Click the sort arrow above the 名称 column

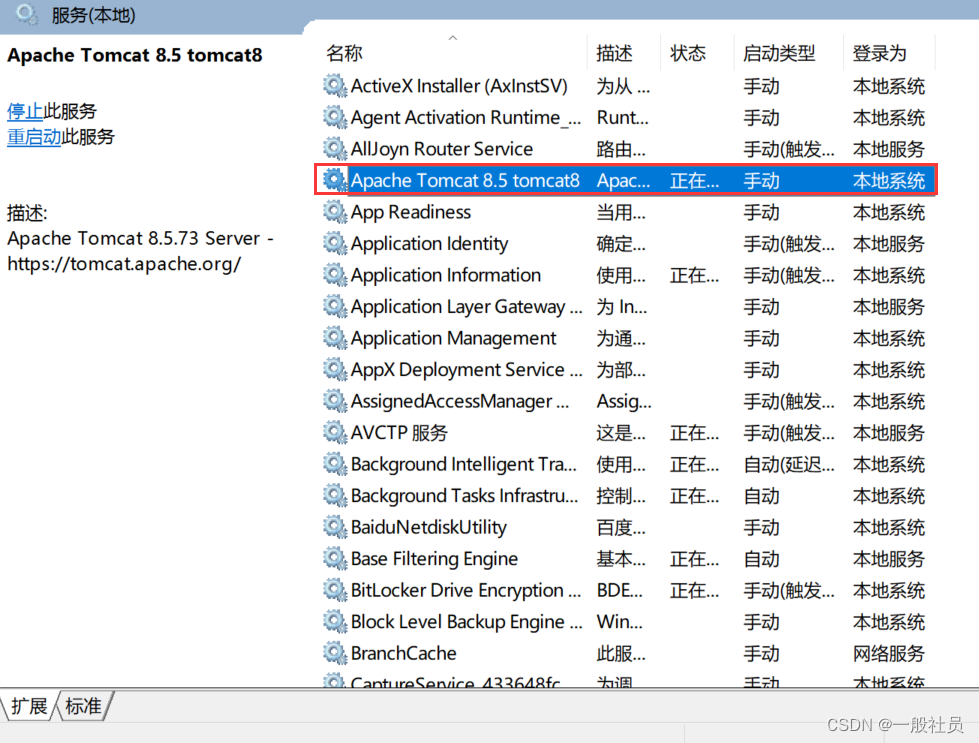point(452,36)
